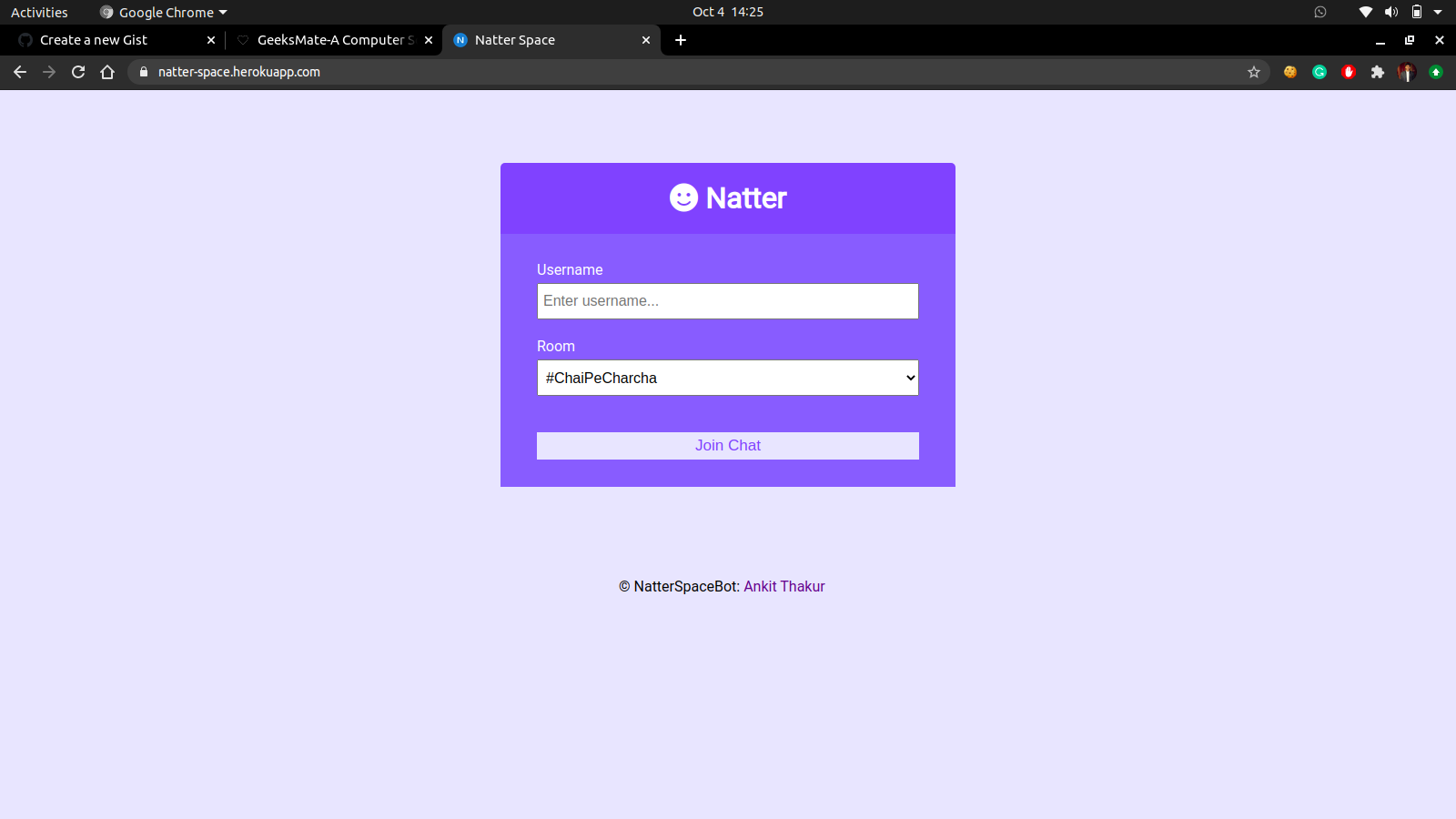
Task: Open the red ad-blocker extension
Action: pos(1349,72)
